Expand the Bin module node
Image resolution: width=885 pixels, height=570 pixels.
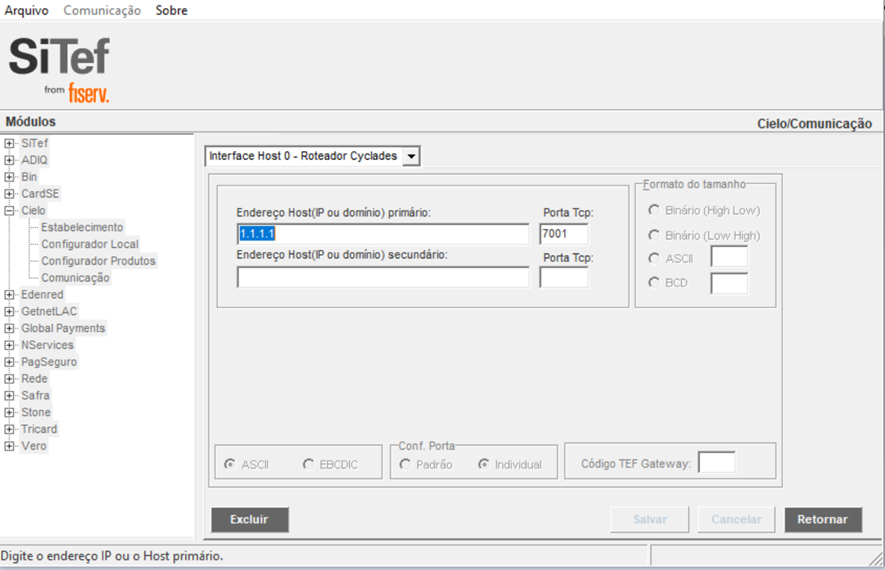pos(9,177)
